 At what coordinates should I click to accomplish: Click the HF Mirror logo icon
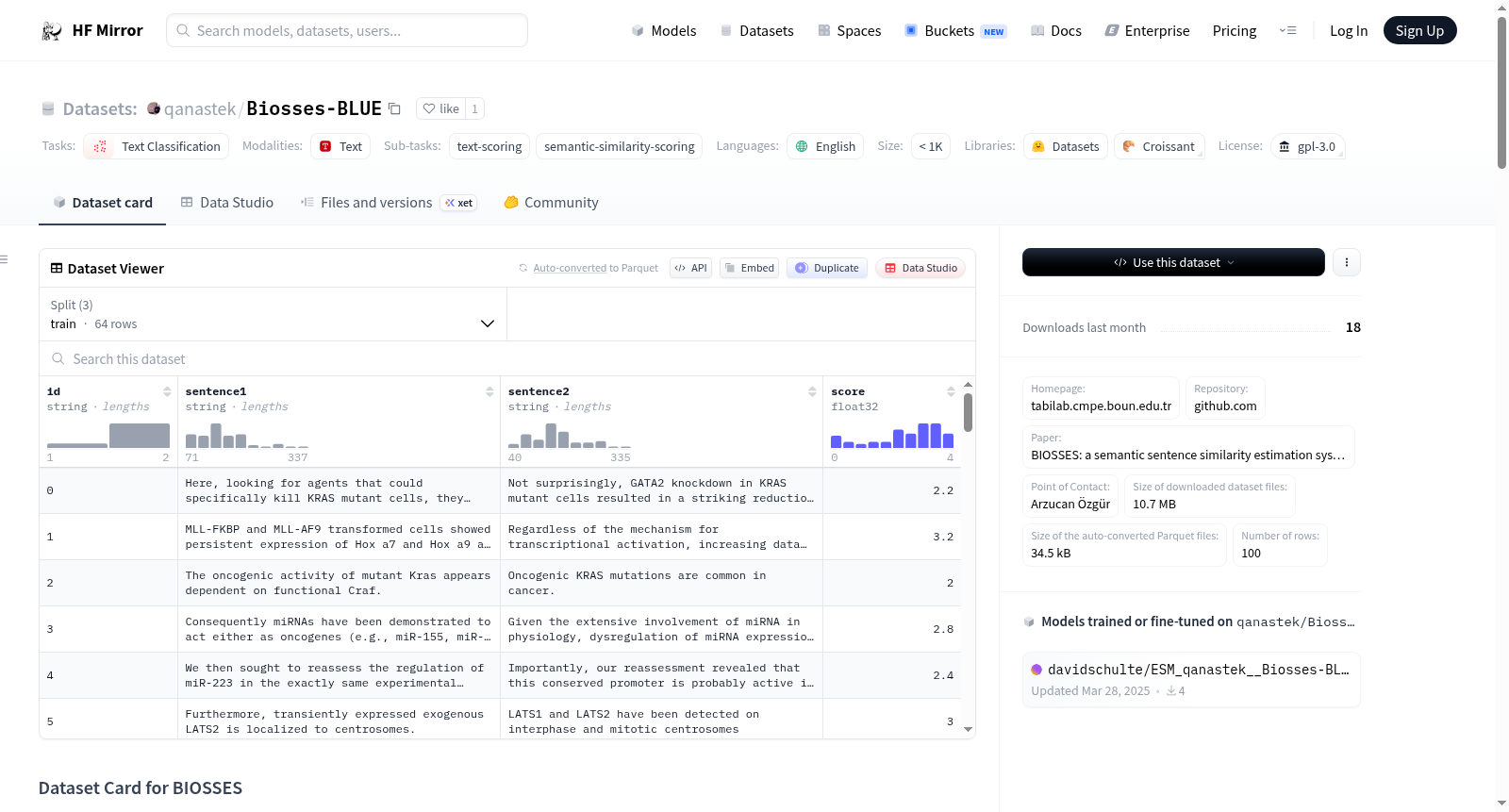pyautogui.click(x=52, y=31)
